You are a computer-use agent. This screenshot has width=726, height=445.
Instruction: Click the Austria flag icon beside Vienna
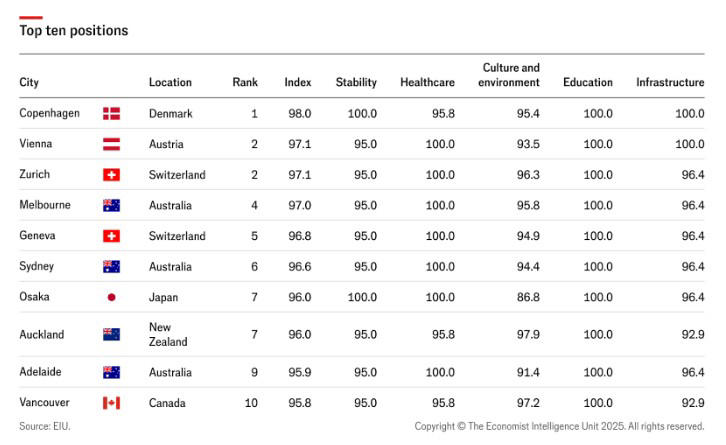pos(111,144)
